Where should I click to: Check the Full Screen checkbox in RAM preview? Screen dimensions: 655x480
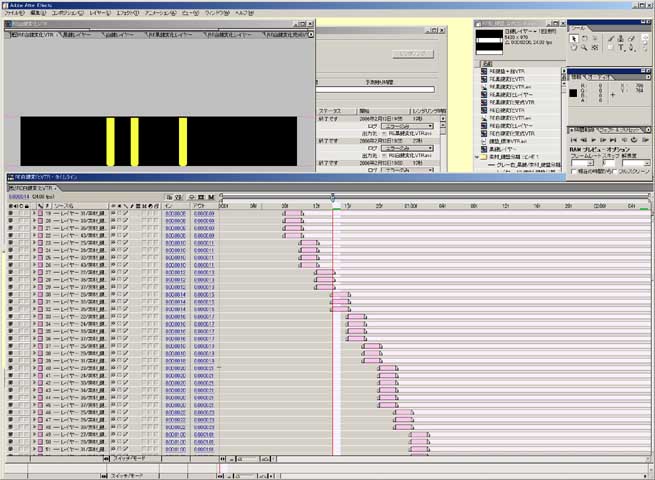point(615,171)
